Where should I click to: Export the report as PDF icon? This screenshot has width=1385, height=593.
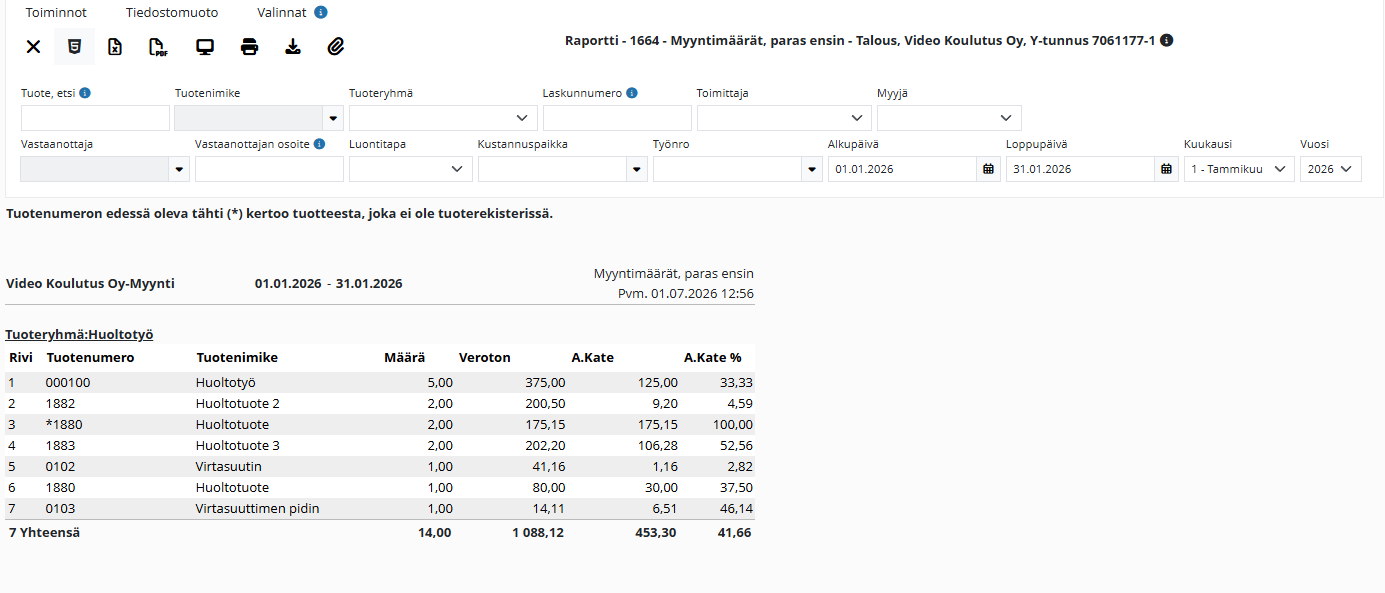(x=157, y=46)
